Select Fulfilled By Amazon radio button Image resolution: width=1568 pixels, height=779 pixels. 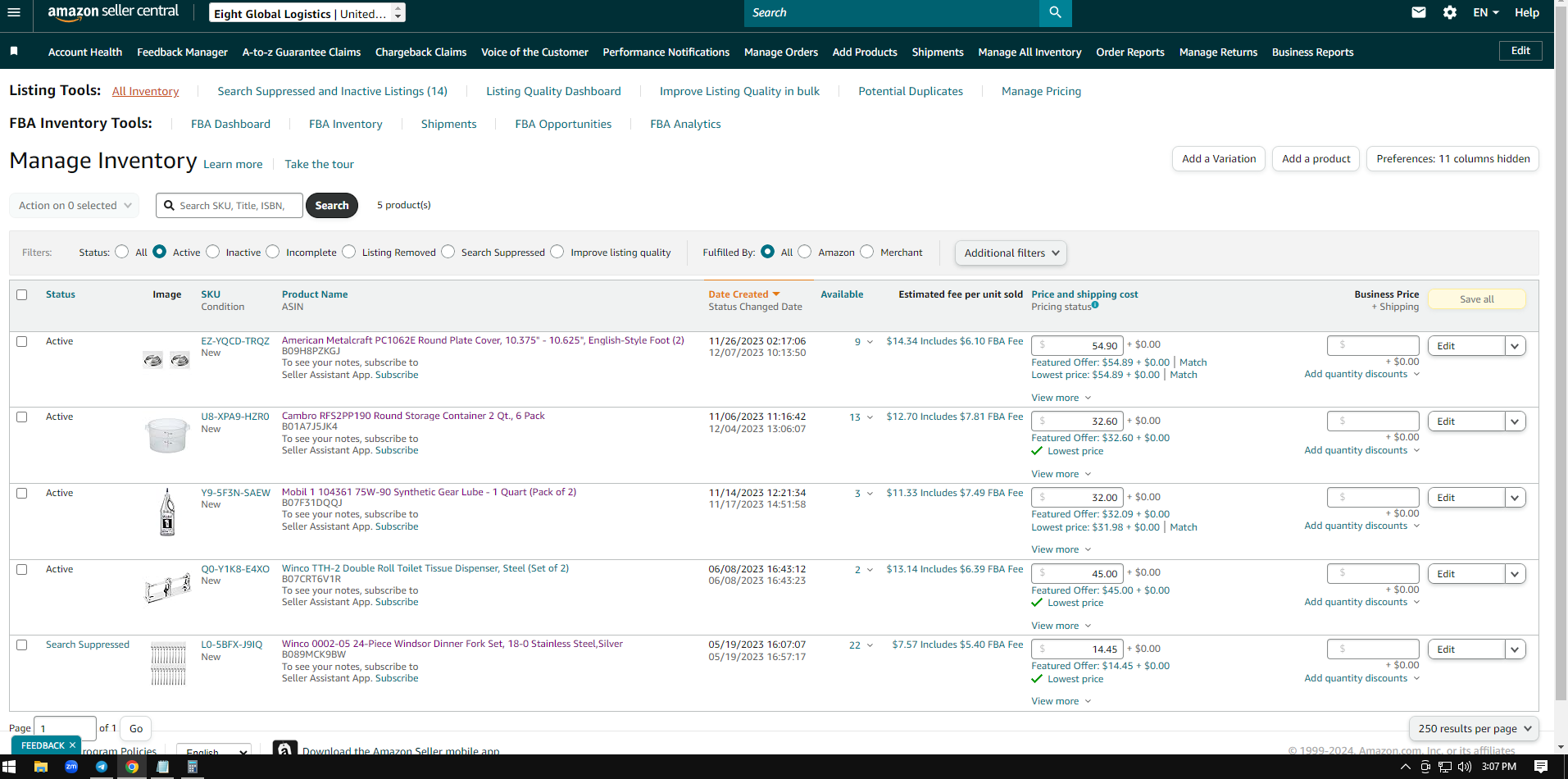[805, 252]
